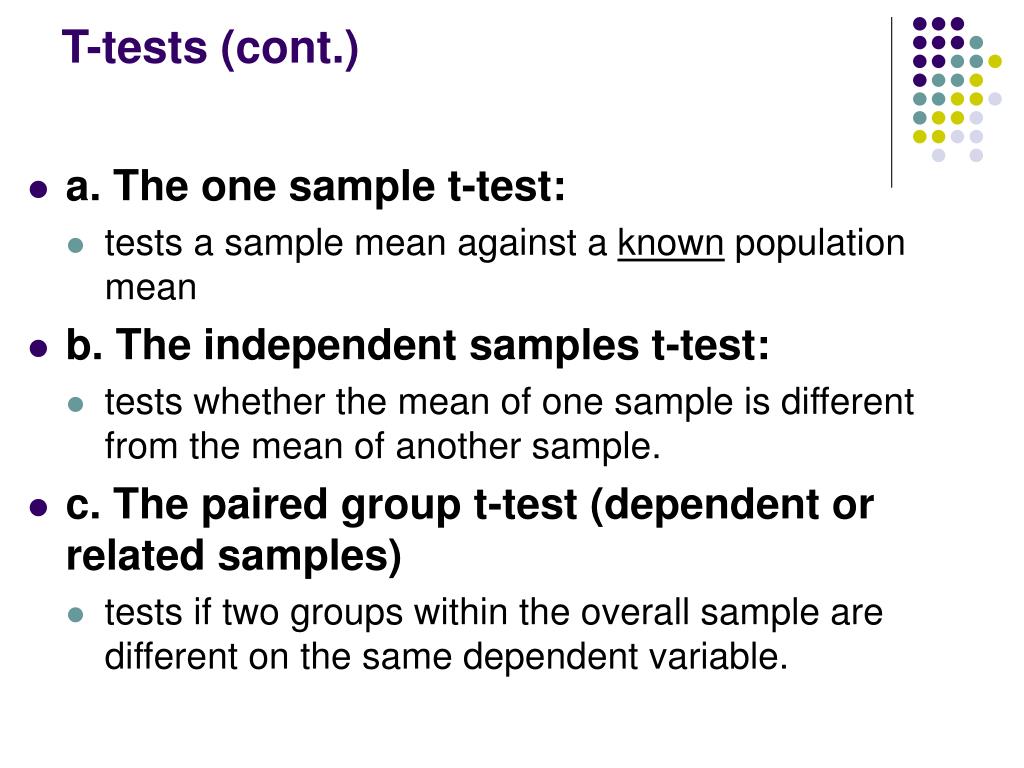The height and width of the screenshot is (768, 1024).
Task: Click the word "mean" on second line
Action: click(151, 288)
